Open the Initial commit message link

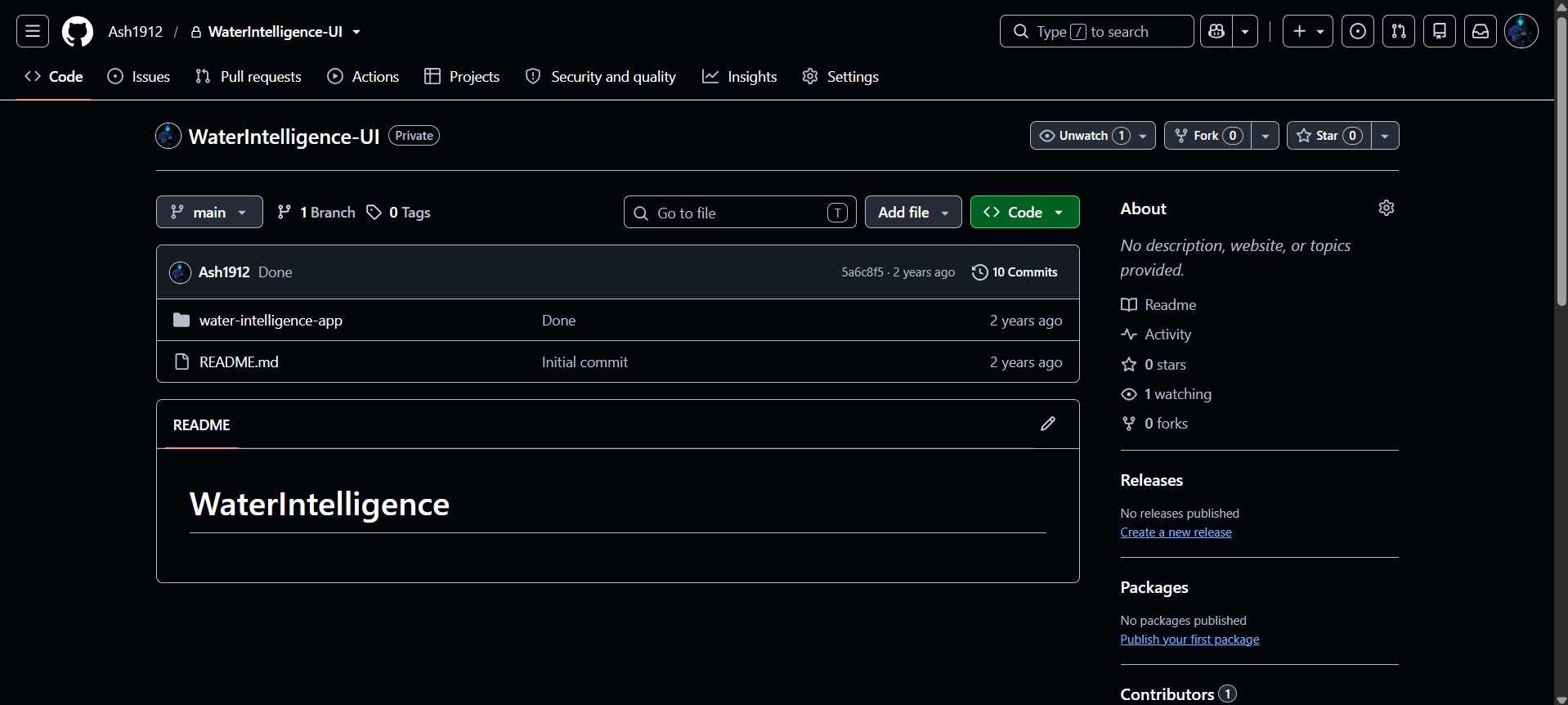tap(585, 362)
